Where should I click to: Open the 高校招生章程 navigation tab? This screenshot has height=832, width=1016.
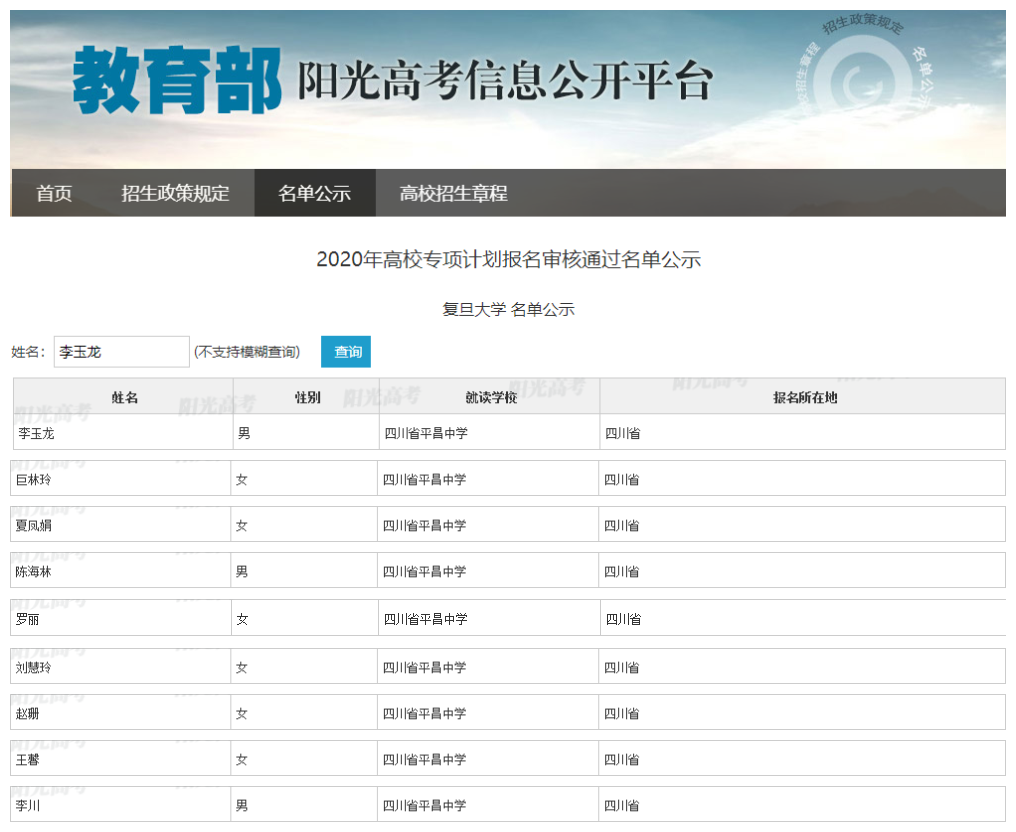tap(453, 193)
